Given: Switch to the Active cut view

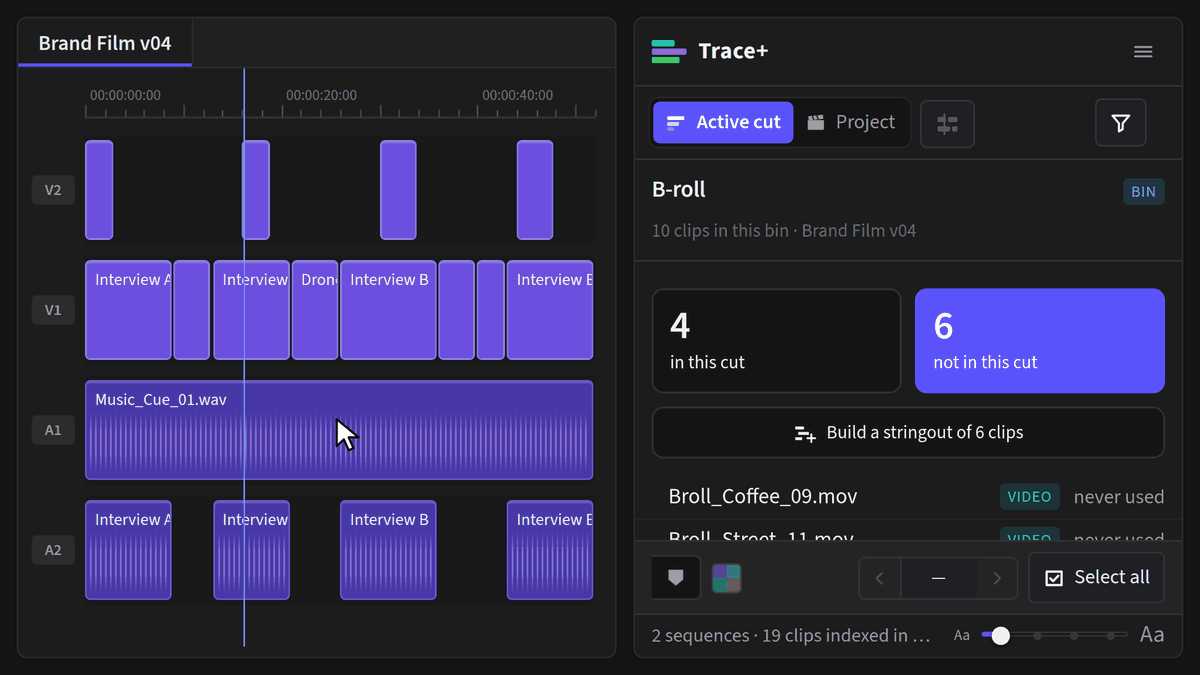Looking at the screenshot, I should (x=723, y=123).
